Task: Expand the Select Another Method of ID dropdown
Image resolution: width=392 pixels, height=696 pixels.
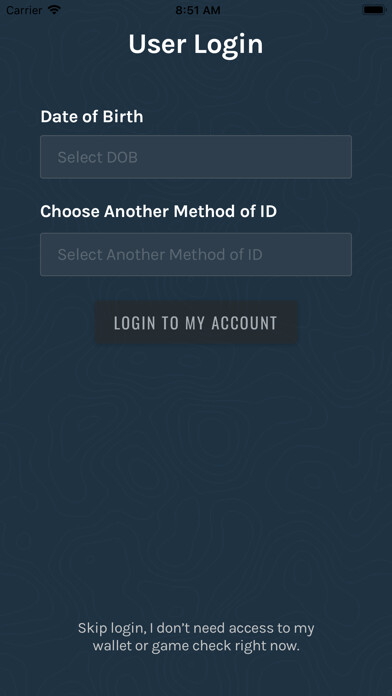Action: [x=196, y=254]
